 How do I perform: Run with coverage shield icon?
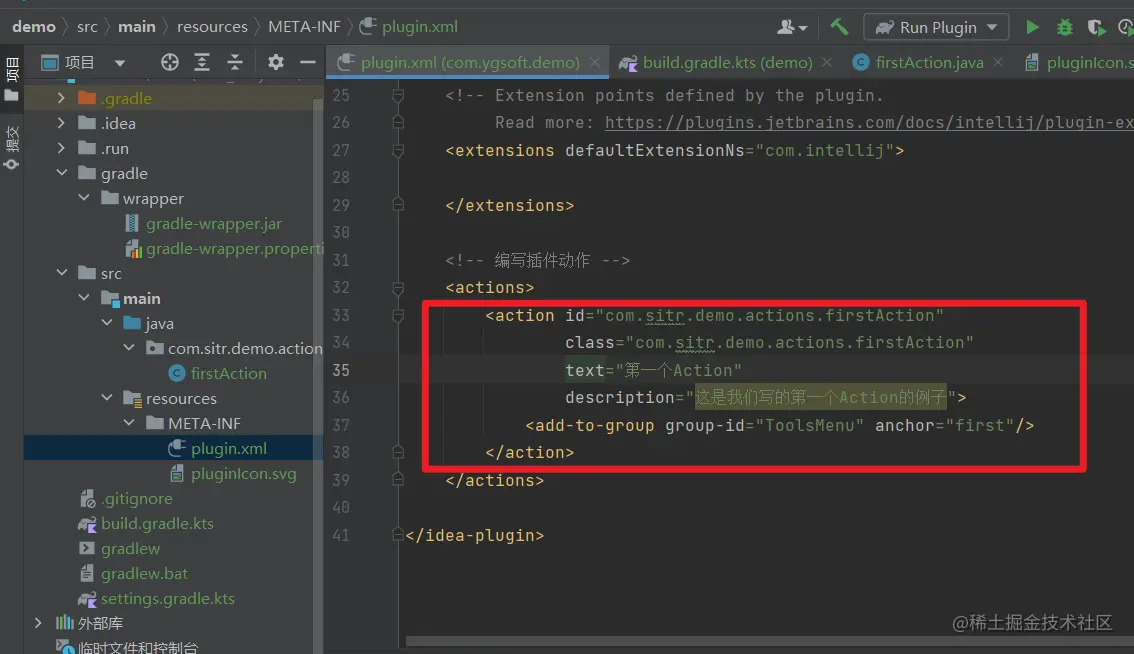[1096, 27]
